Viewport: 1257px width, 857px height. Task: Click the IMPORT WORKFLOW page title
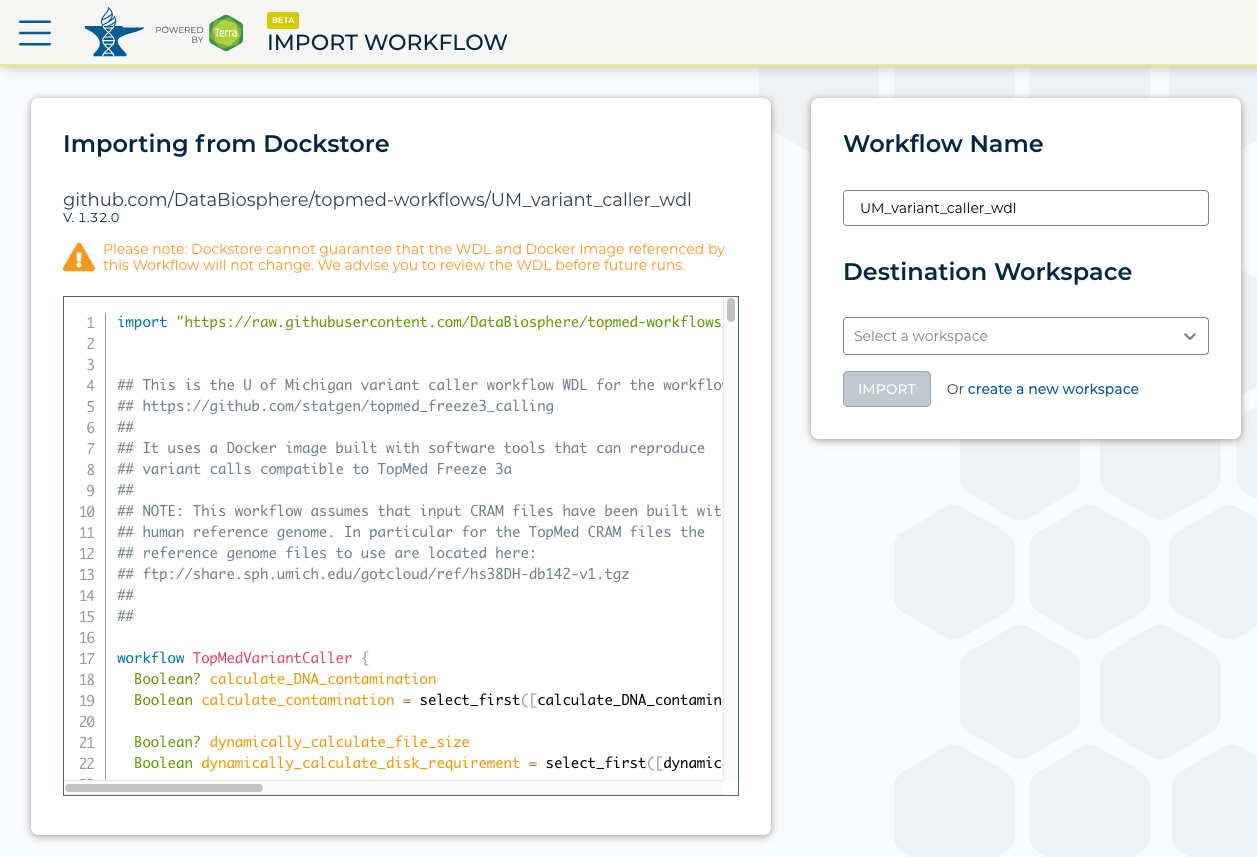pos(386,42)
